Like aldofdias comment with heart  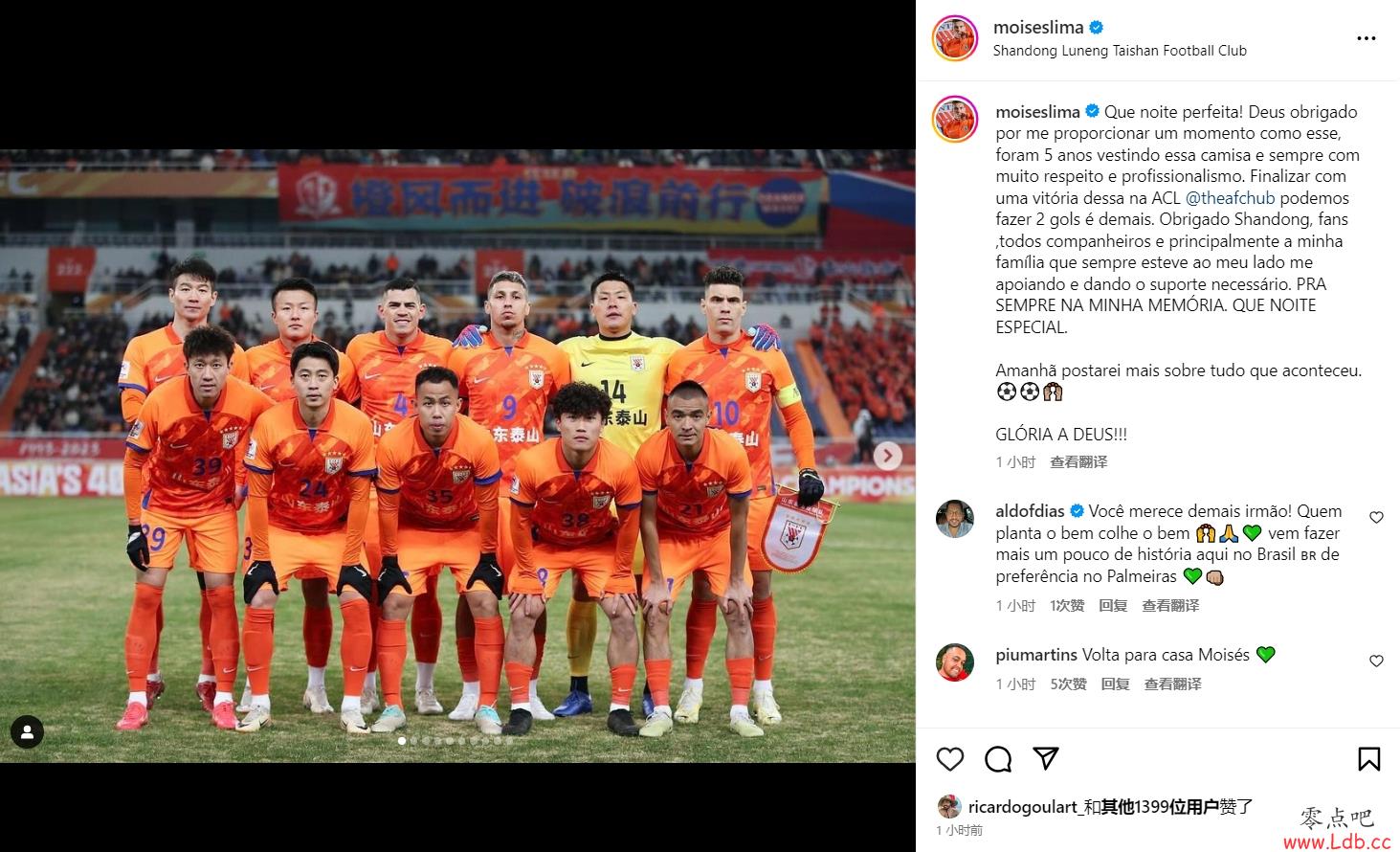[1376, 518]
